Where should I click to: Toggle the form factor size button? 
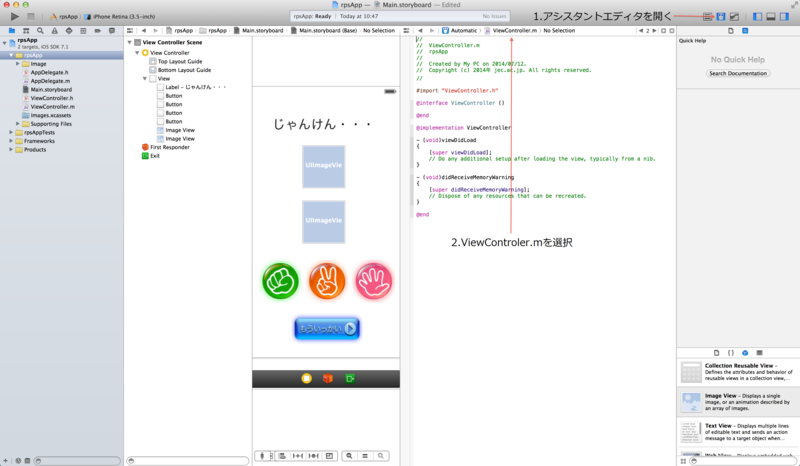tap(263, 456)
